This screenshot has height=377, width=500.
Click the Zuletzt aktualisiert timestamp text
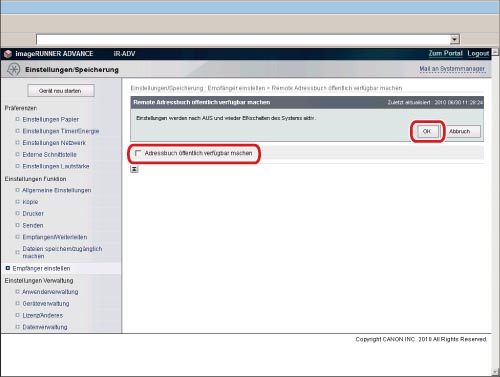pos(435,102)
